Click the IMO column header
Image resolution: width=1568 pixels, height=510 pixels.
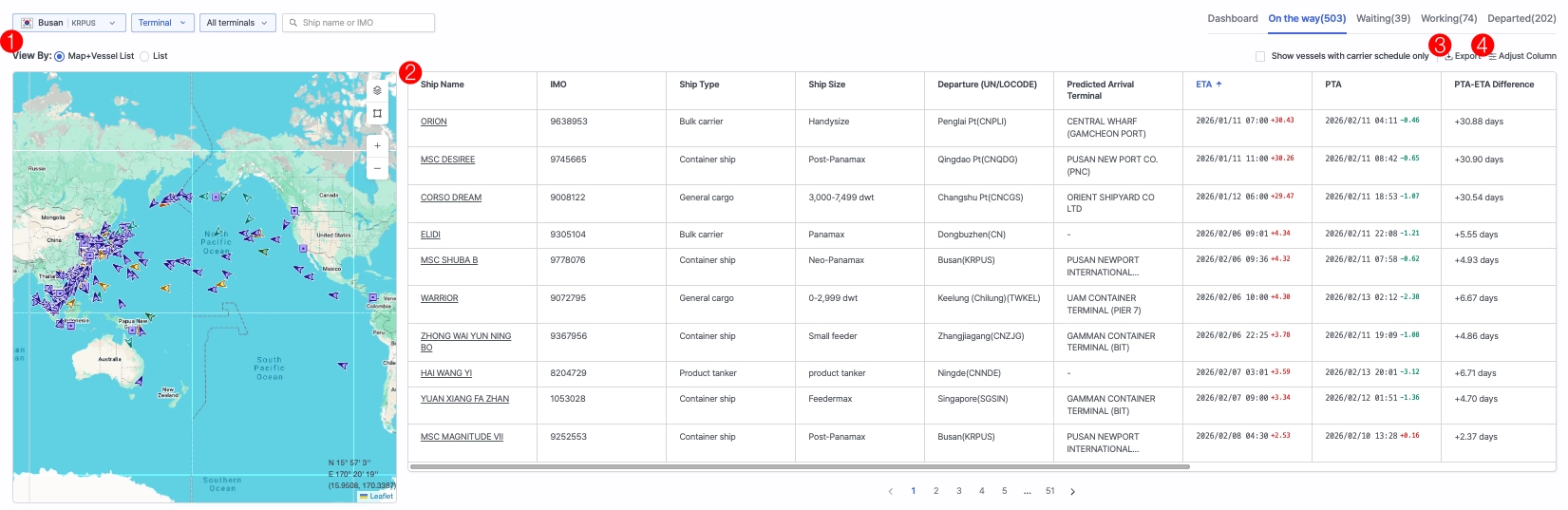coord(601,90)
